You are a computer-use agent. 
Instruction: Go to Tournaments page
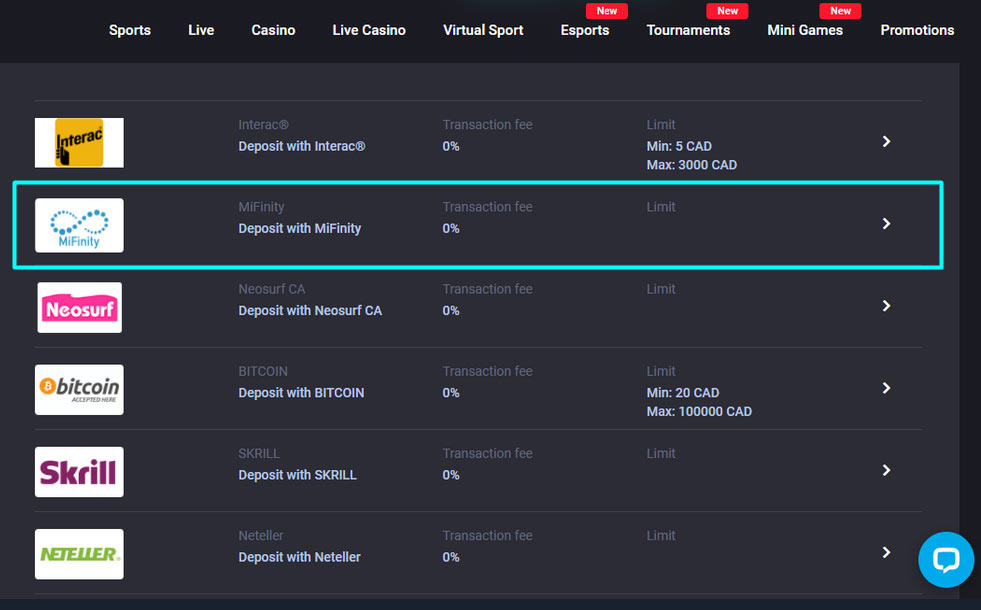point(688,30)
